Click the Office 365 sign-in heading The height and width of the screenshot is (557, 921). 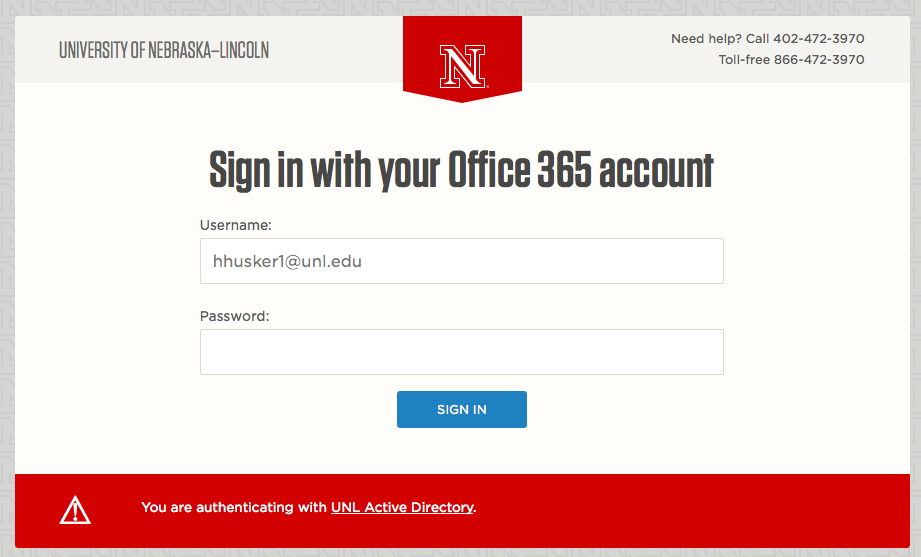462,170
